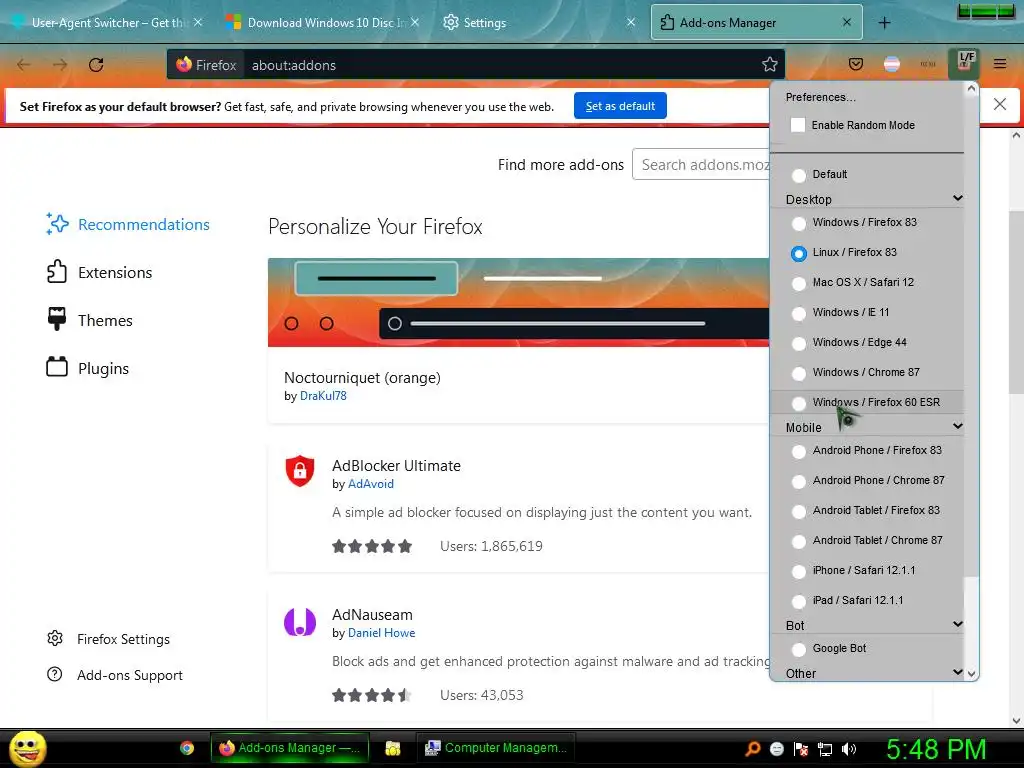Select Android Phone / Firefox 83
This screenshot has width=1024, height=768.
point(798,451)
